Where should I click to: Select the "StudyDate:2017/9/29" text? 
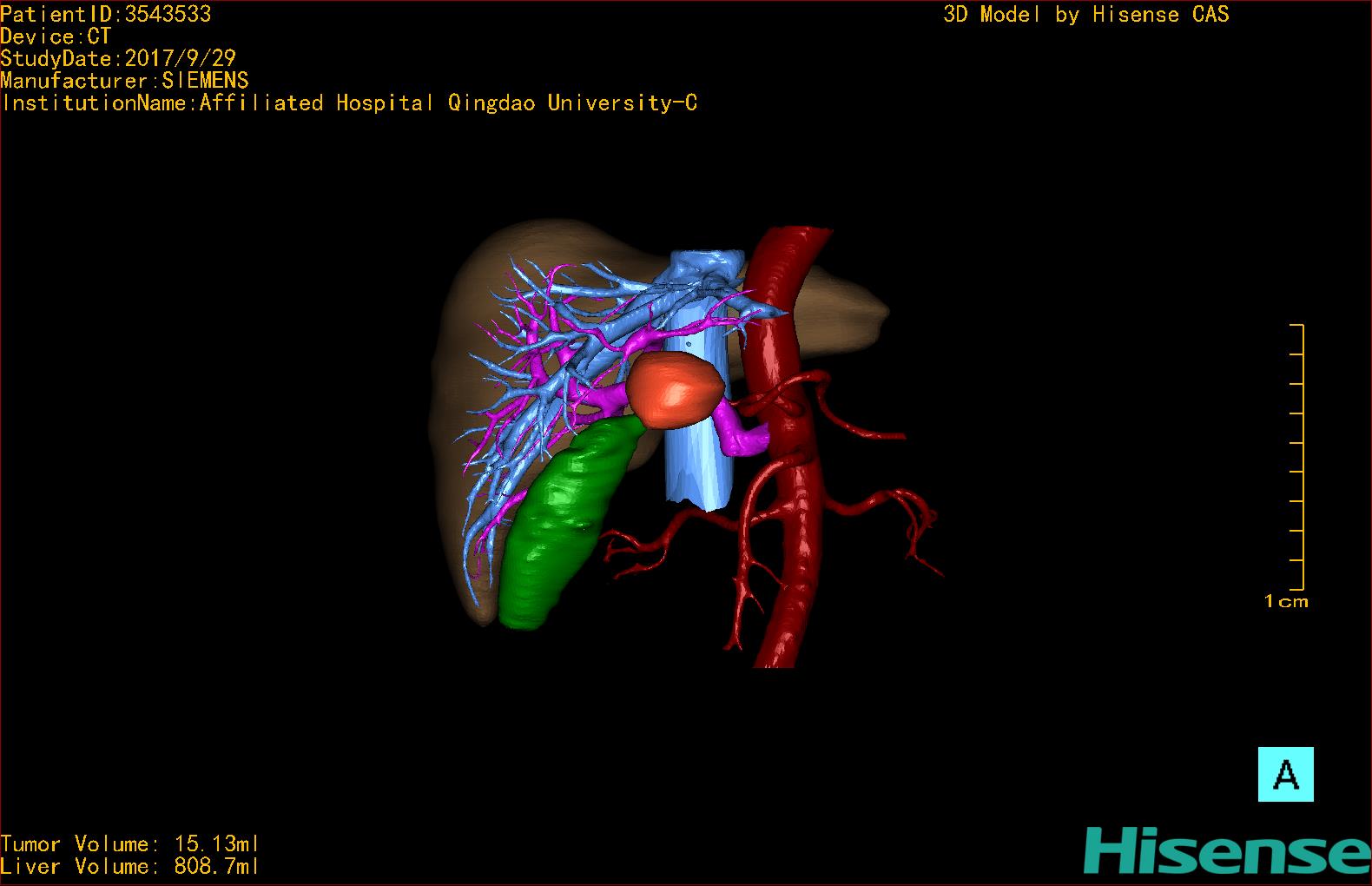click(118, 58)
